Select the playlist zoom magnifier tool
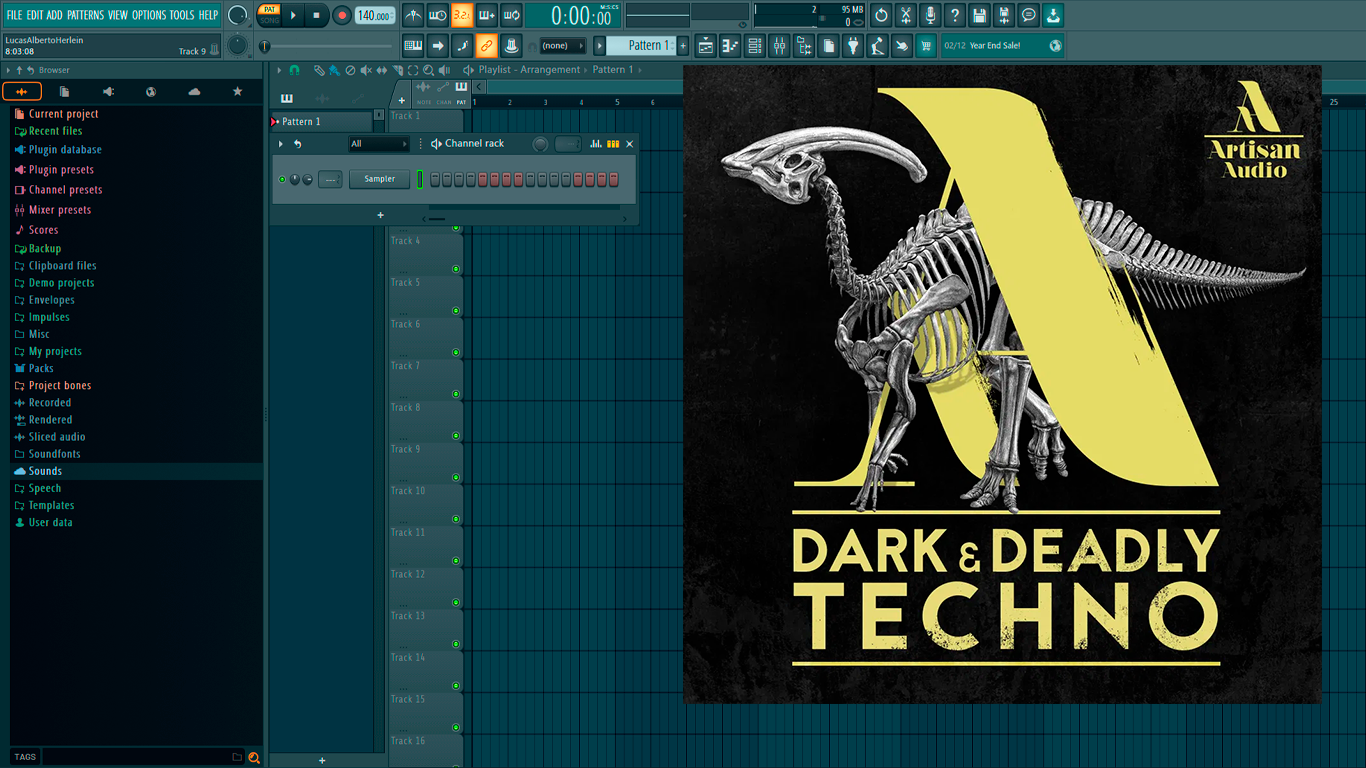 [428, 70]
